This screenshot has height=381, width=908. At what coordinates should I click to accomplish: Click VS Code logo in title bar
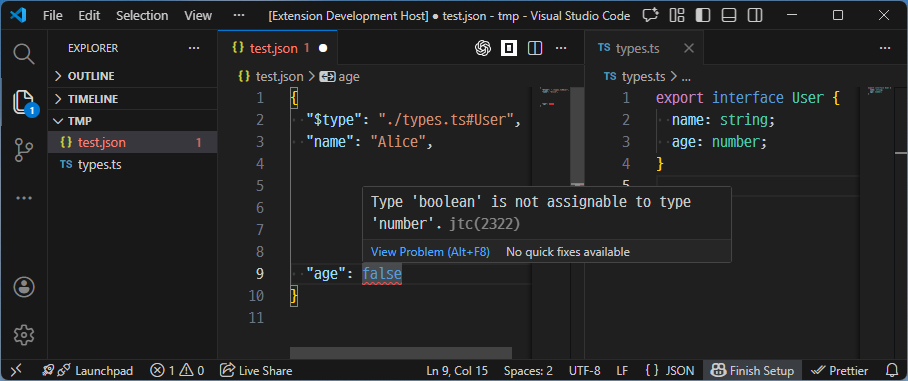click(x=19, y=16)
